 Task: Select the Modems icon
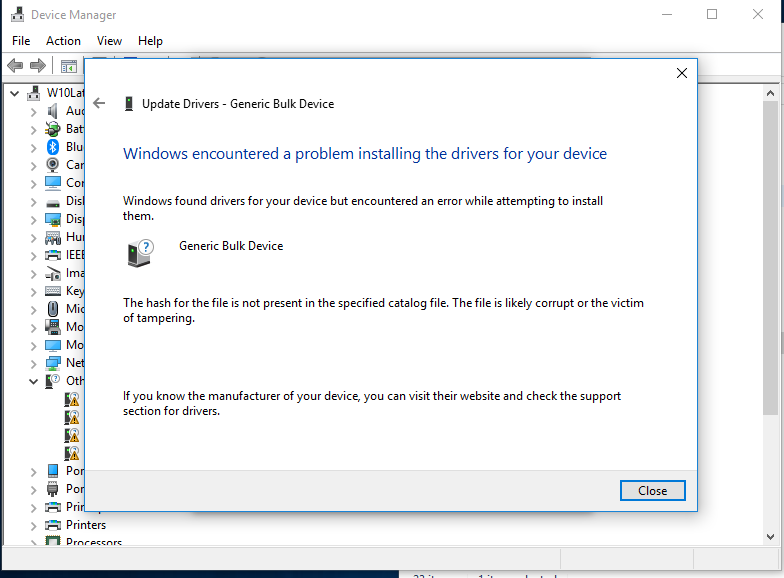pos(52,327)
